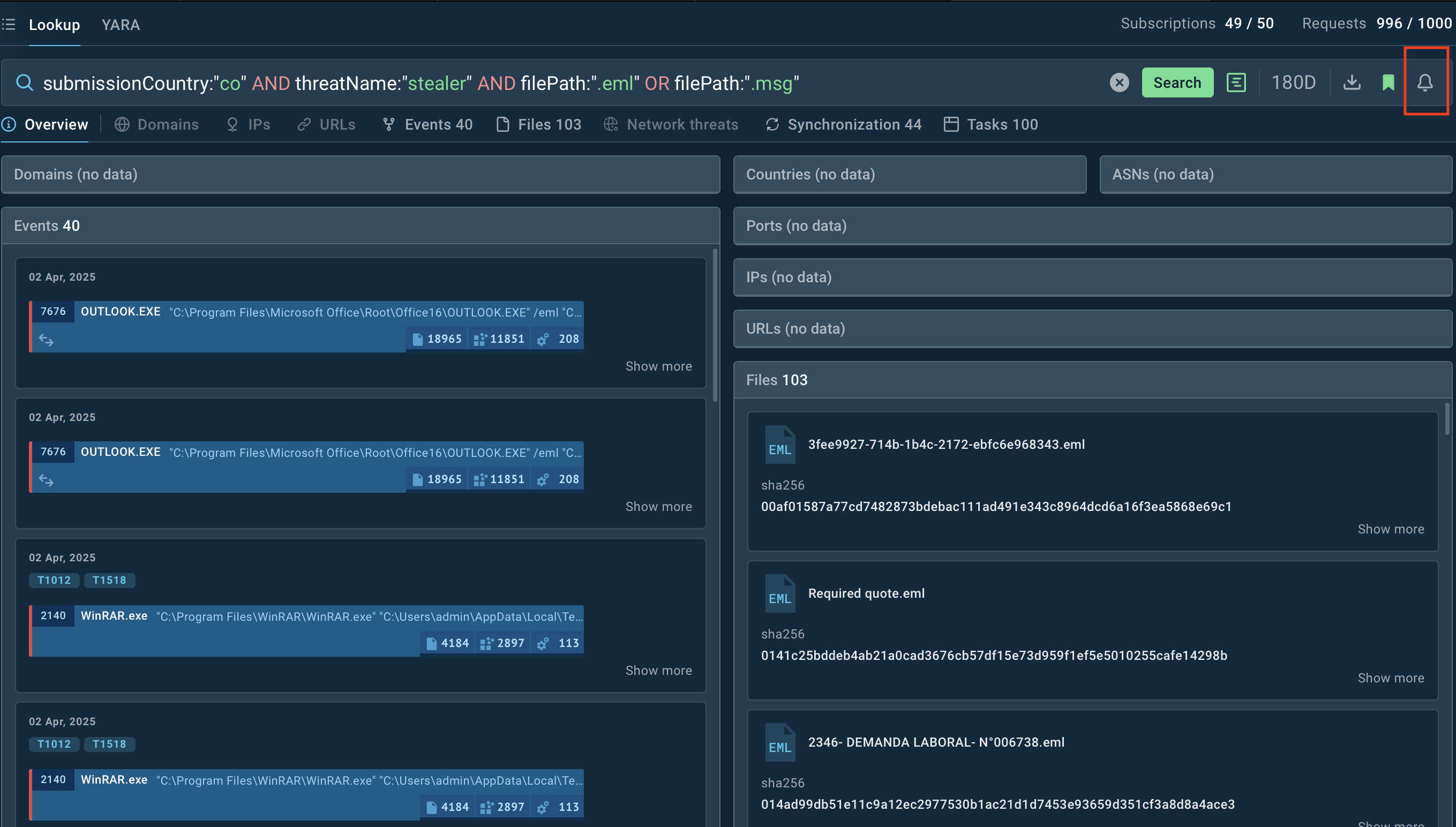Image resolution: width=1456 pixels, height=827 pixels.
Task: Open the Events 40 tab
Action: 428,124
